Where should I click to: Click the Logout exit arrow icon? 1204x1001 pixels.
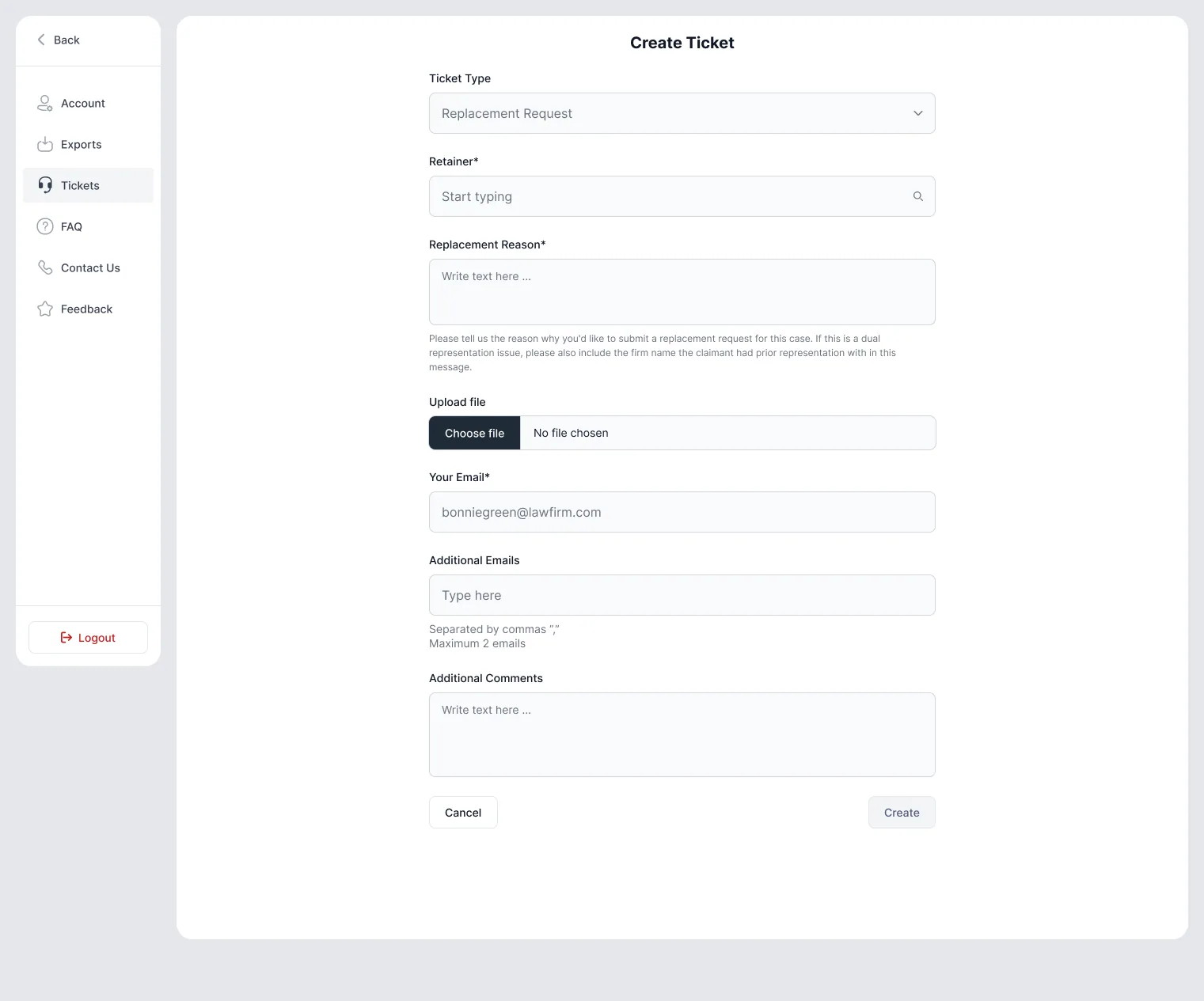click(66, 638)
